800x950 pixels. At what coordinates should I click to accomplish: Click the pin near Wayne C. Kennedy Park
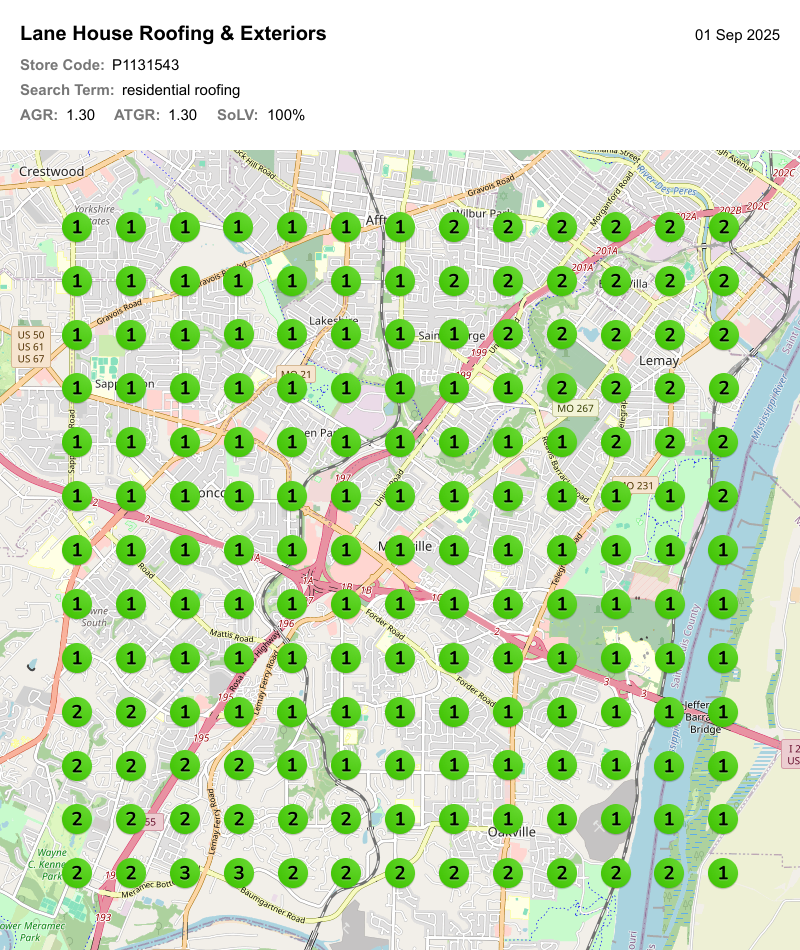(x=76, y=872)
